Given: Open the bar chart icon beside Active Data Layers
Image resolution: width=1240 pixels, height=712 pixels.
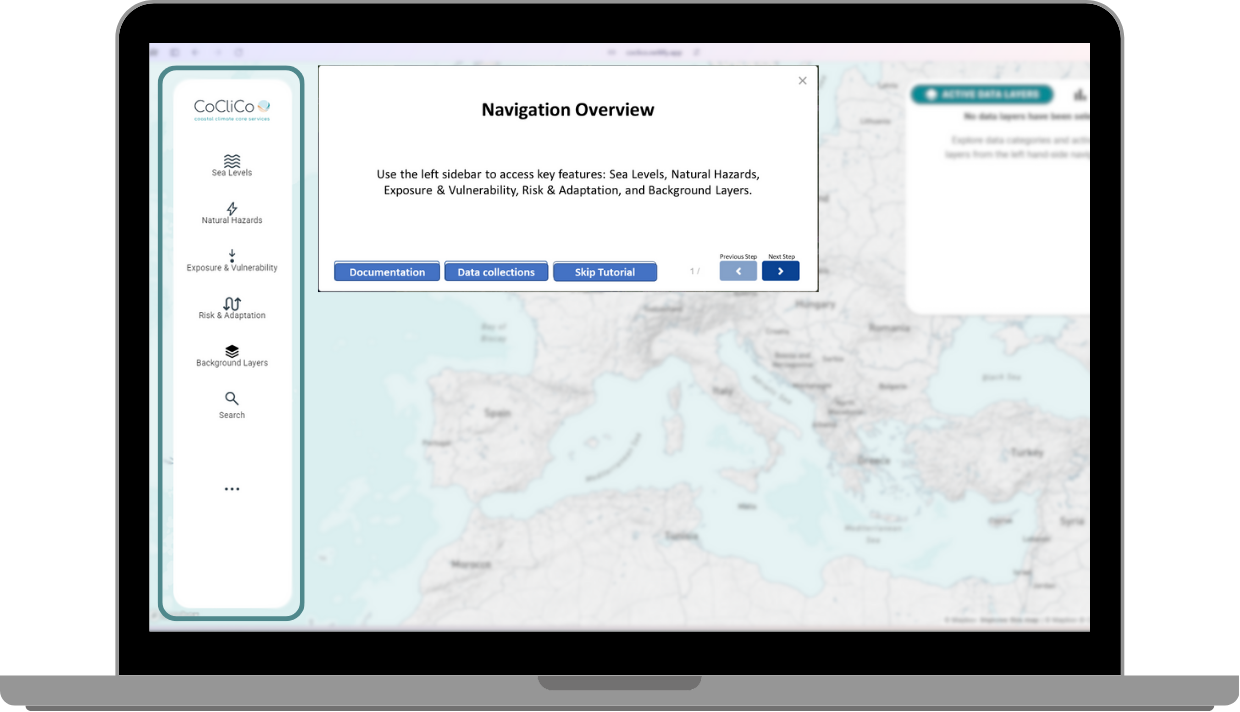Looking at the screenshot, I should (1080, 95).
